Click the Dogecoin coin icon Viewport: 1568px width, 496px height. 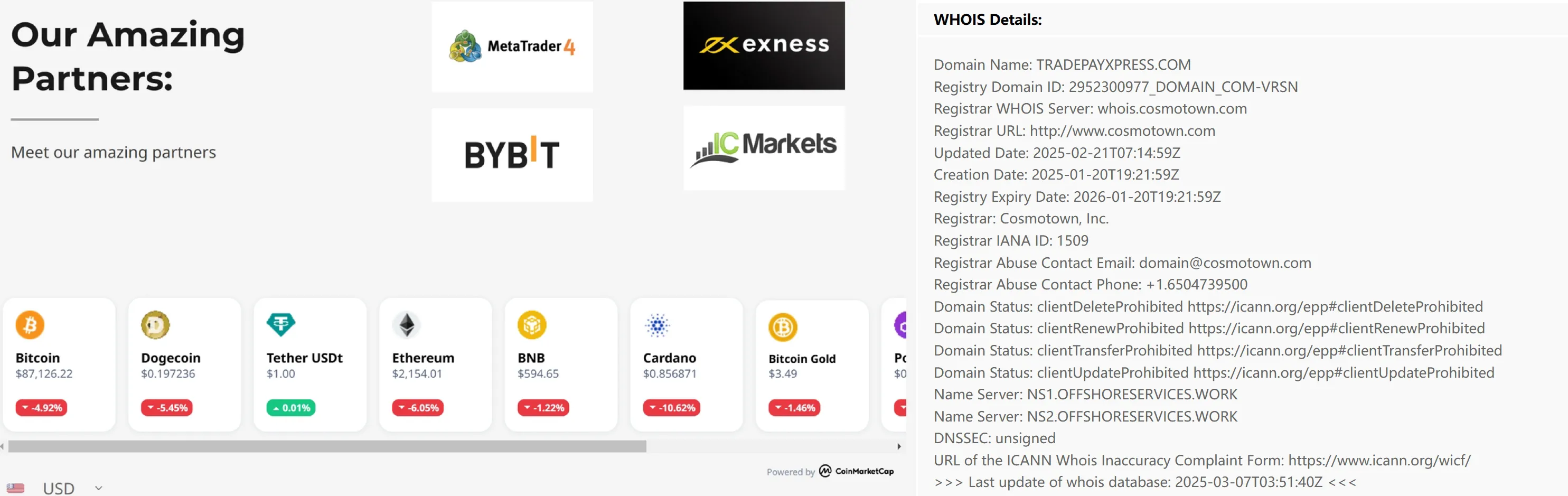tap(155, 325)
